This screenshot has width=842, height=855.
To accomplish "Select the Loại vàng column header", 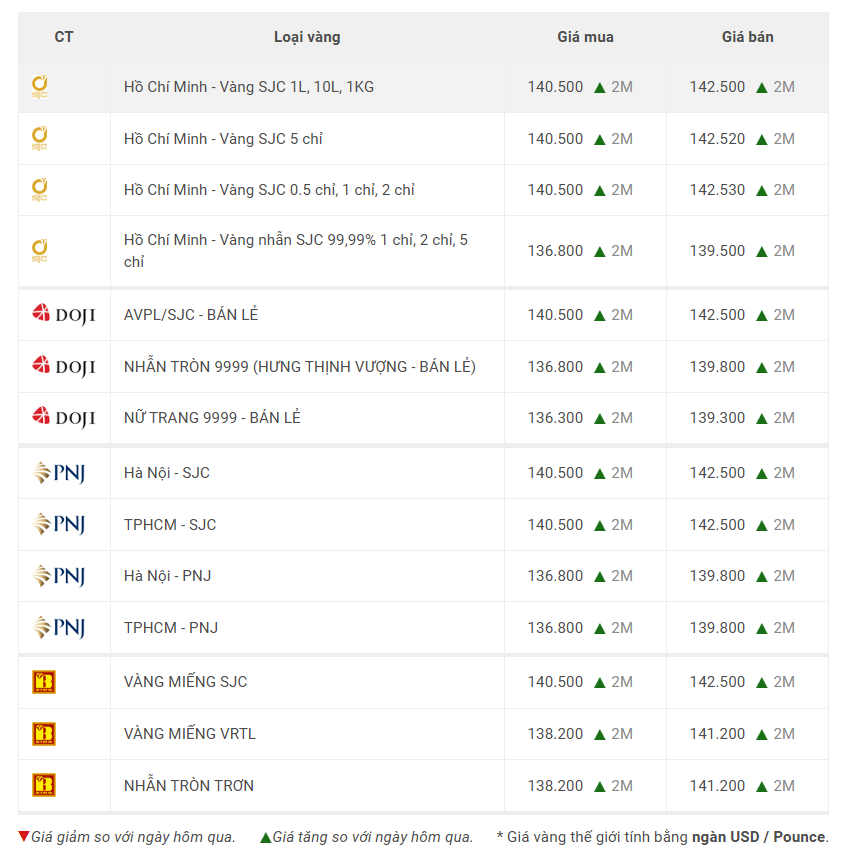I will coord(307,37).
